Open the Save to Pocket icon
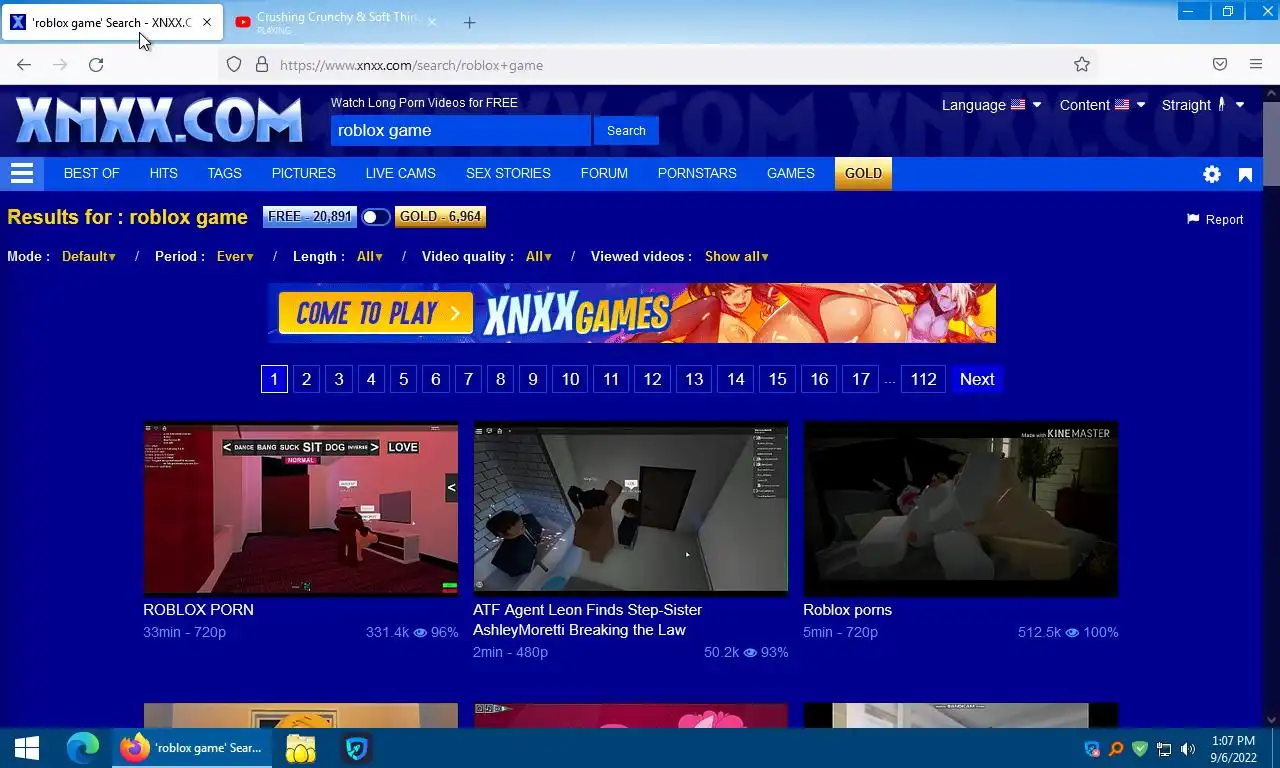1280x768 pixels. (x=1220, y=65)
